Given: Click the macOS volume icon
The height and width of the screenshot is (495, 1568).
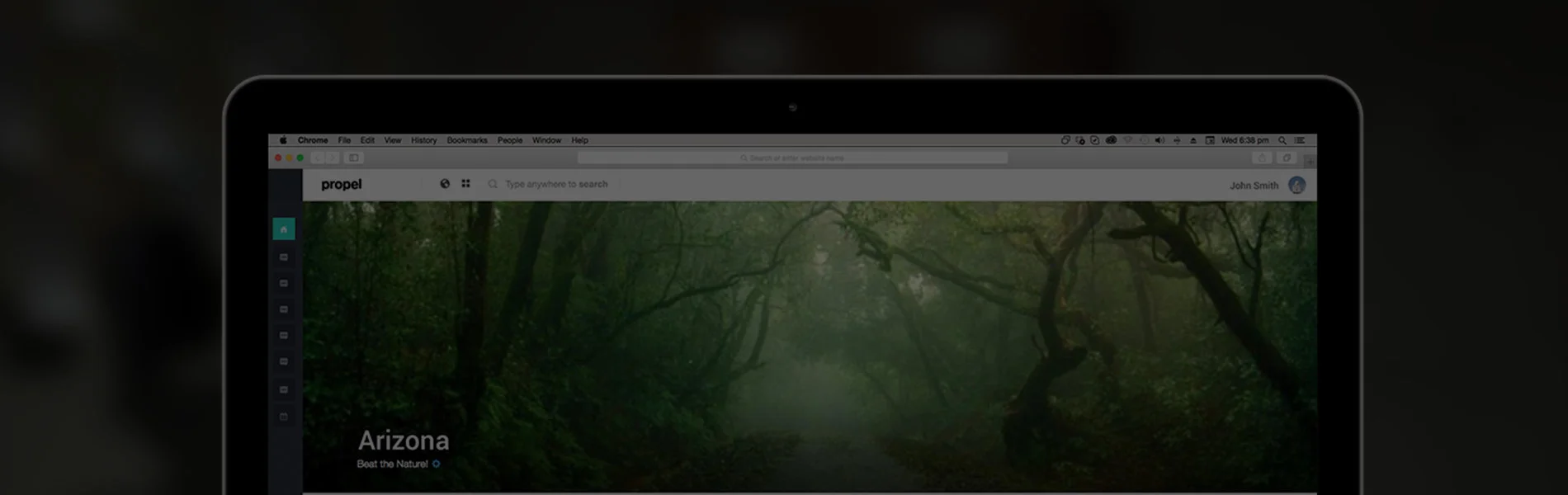Looking at the screenshot, I should pyautogui.click(x=1159, y=140).
